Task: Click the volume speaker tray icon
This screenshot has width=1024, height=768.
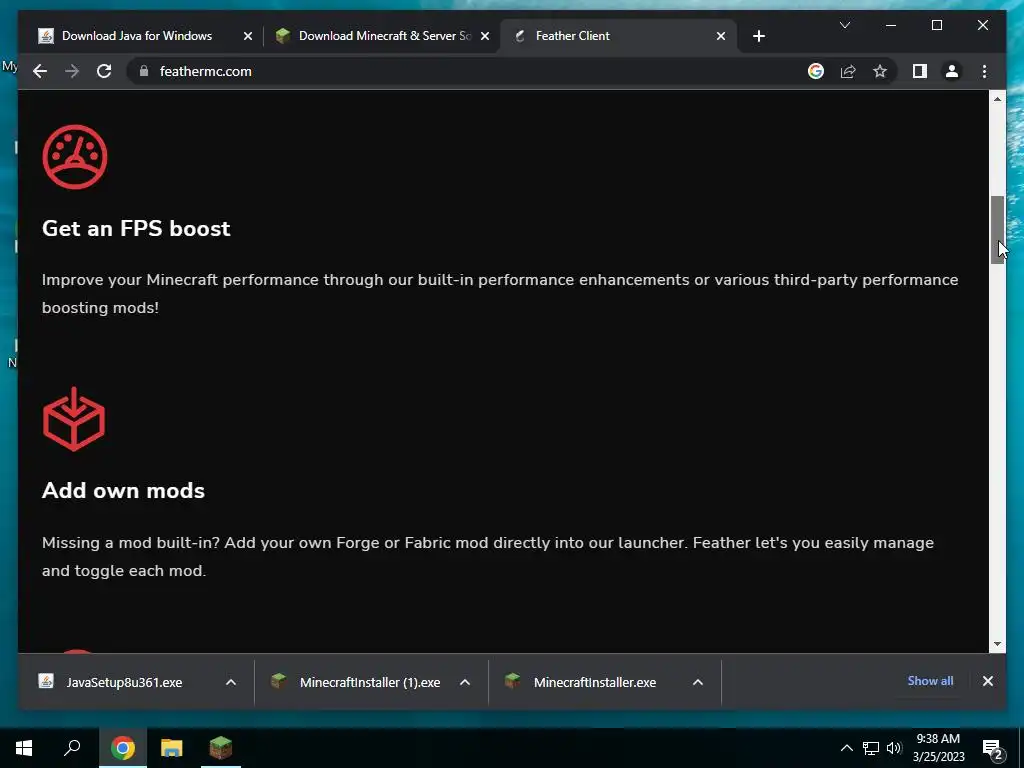Action: pos(894,748)
